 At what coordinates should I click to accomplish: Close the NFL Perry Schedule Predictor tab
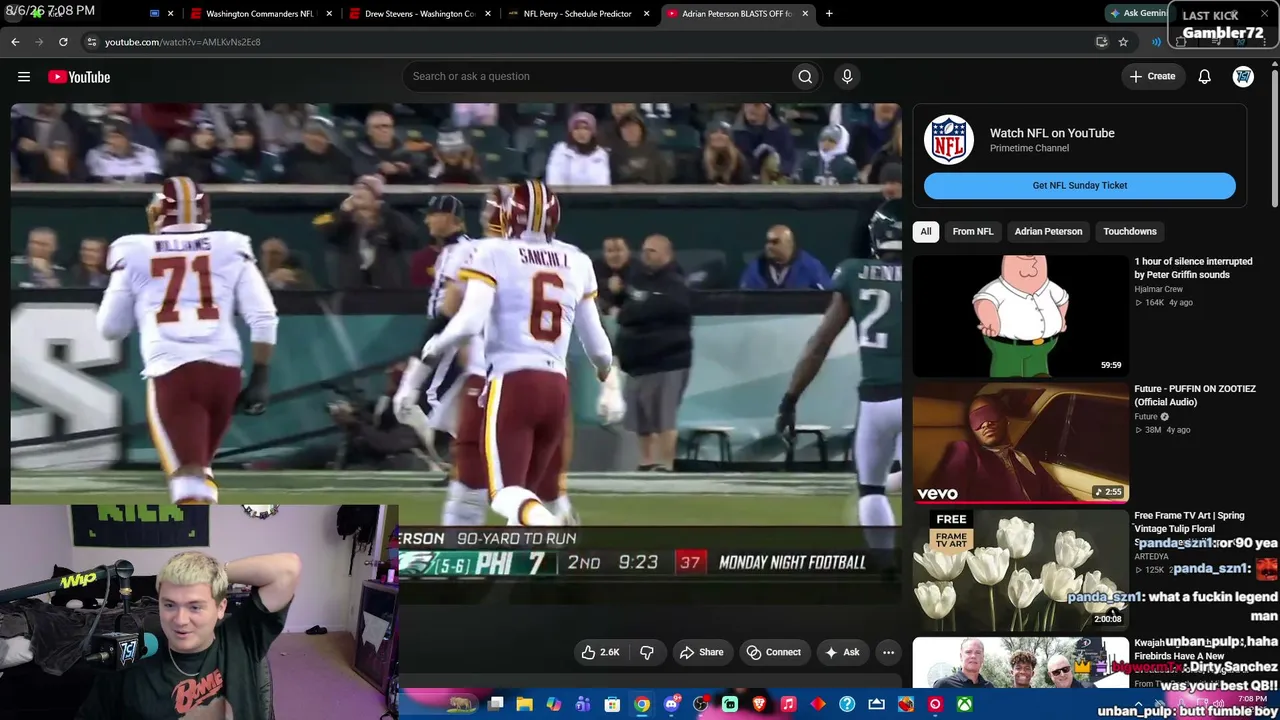pos(647,14)
